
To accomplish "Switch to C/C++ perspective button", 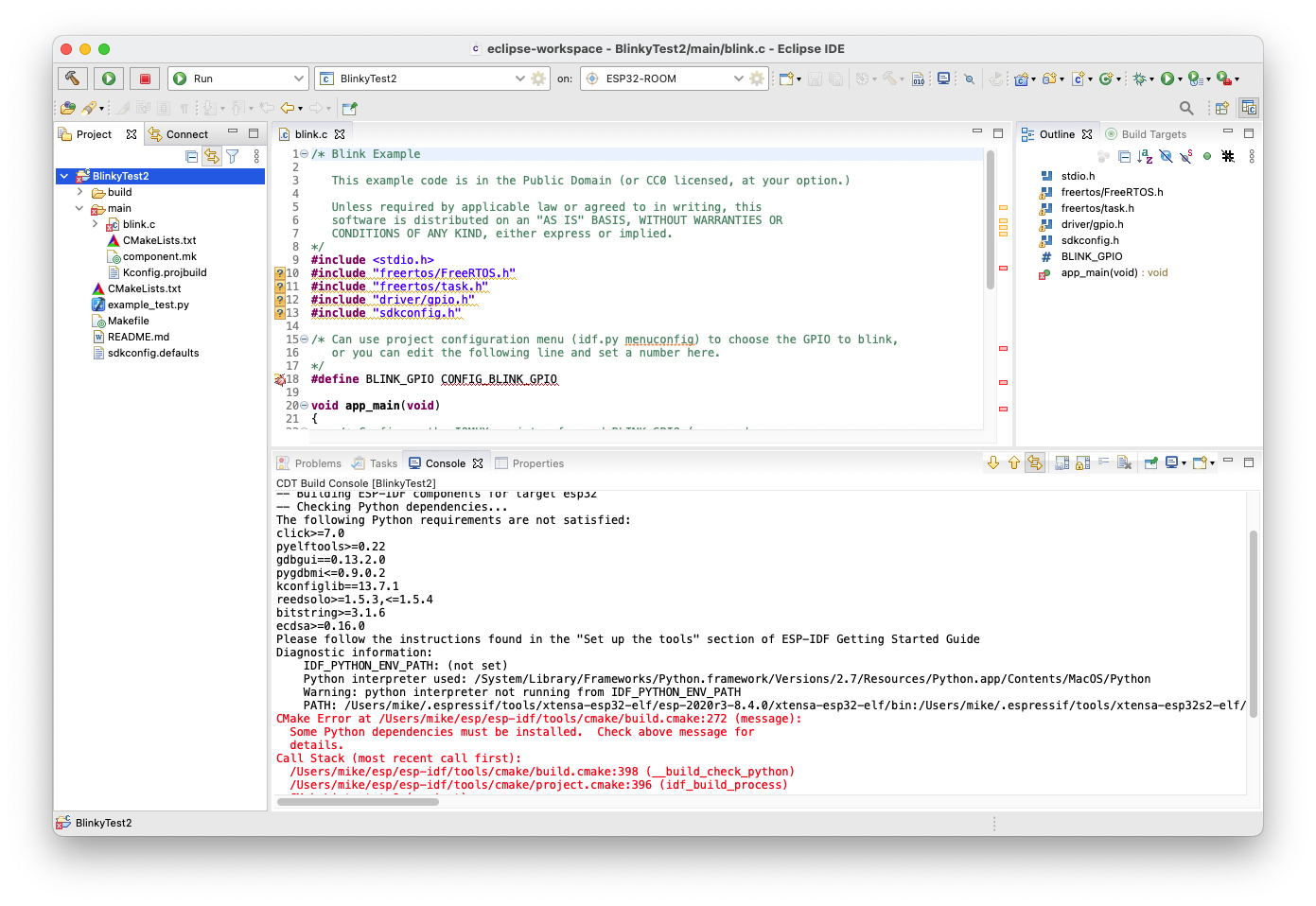I will (x=1249, y=108).
